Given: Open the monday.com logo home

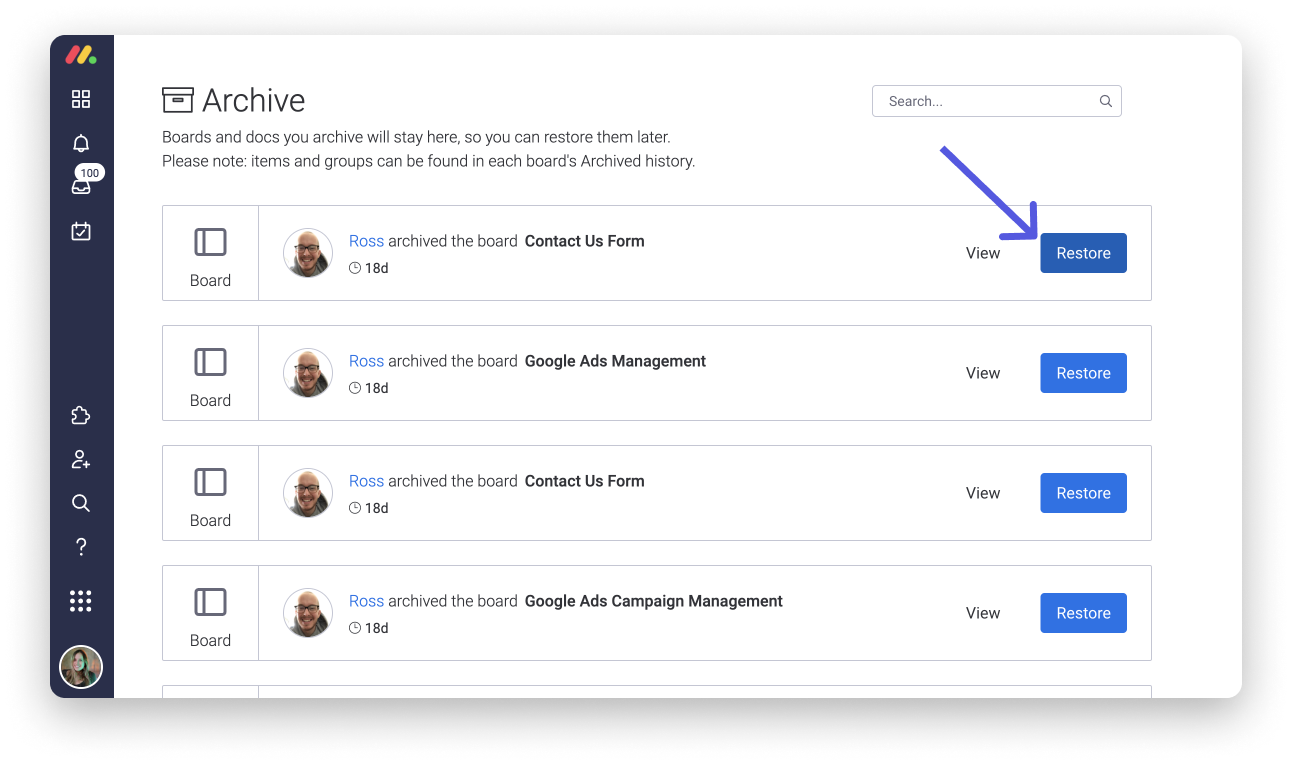Looking at the screenshot, I should click(x=81, y=56).
